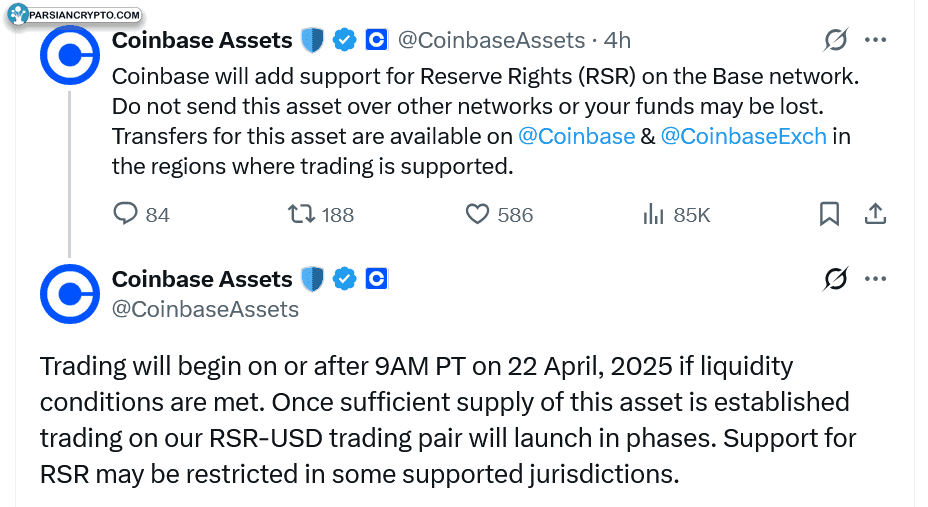Bookmark the first Coinbase Assets tweet
Screen dimensions: 928x507
click(x=829, y=214)
